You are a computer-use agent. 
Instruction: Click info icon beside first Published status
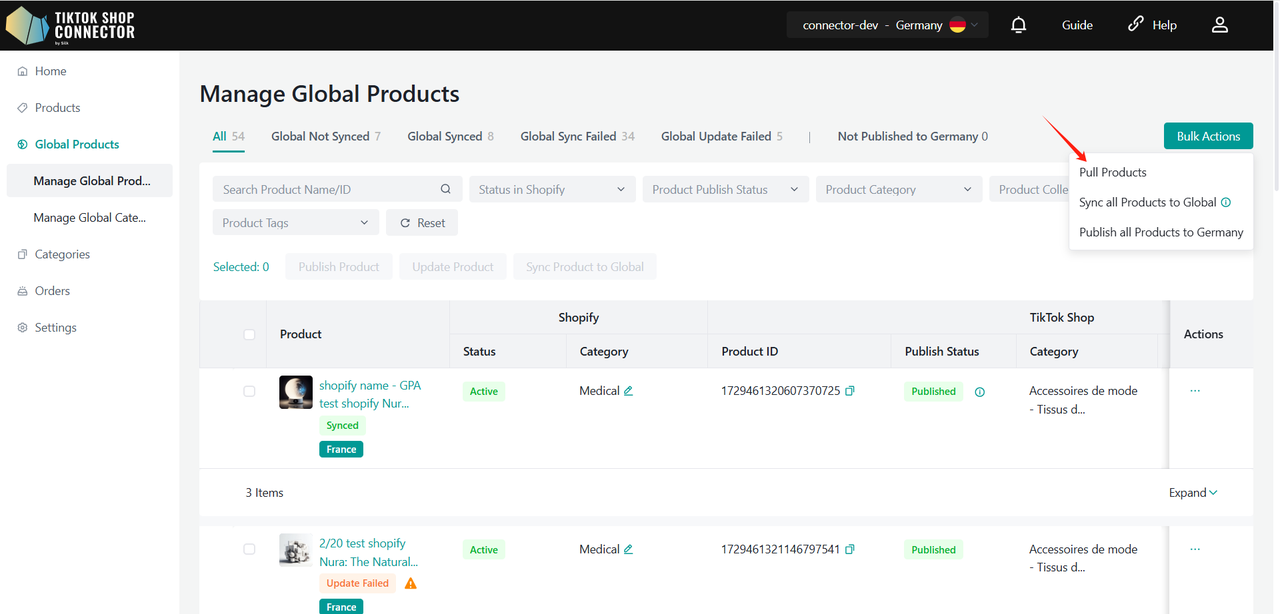[979, 392]
